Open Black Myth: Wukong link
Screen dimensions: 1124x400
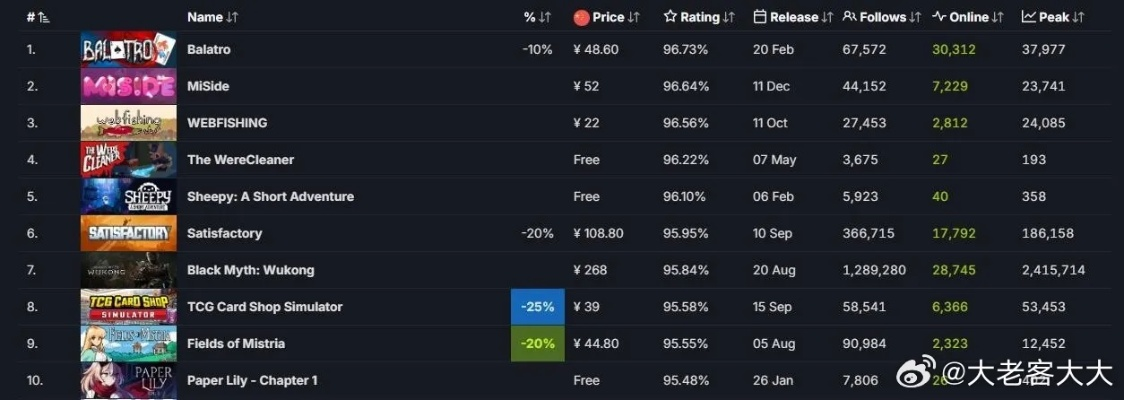pyautogui.click(x=250, y=270)
